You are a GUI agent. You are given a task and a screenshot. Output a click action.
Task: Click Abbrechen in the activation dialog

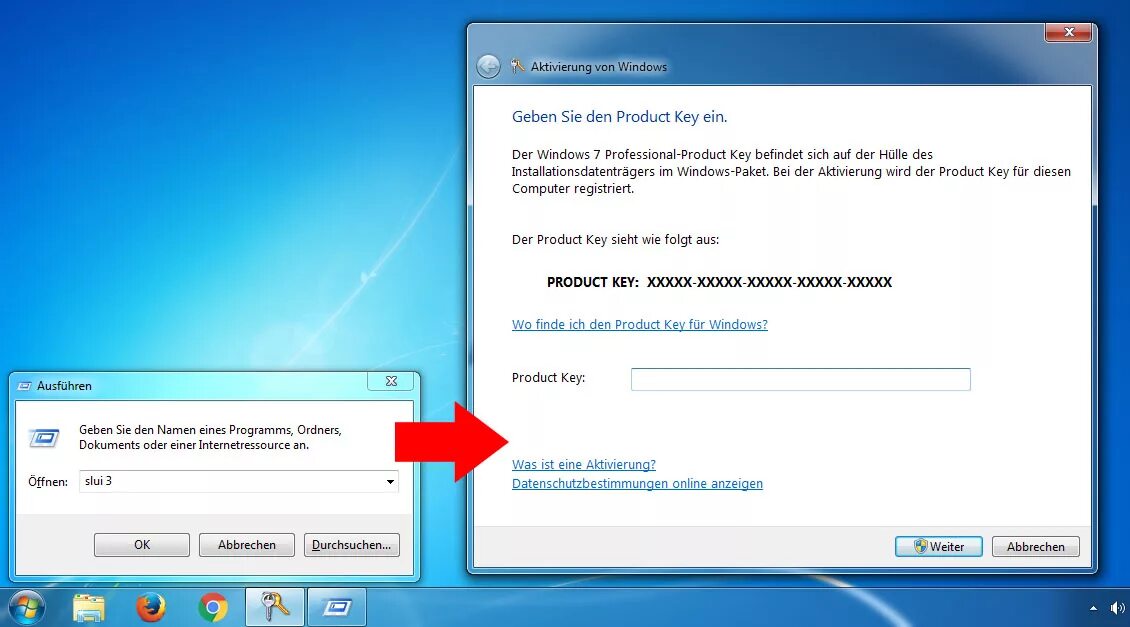pos(1036,546)
